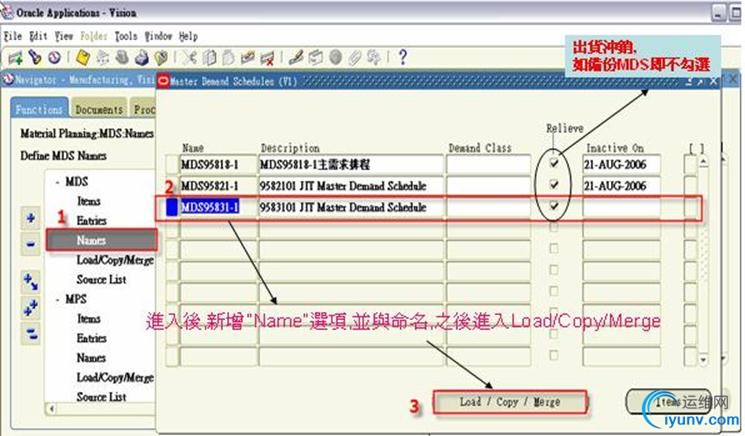Open the Help menu
Screen dimensions: 745x436
coord(188,36)
